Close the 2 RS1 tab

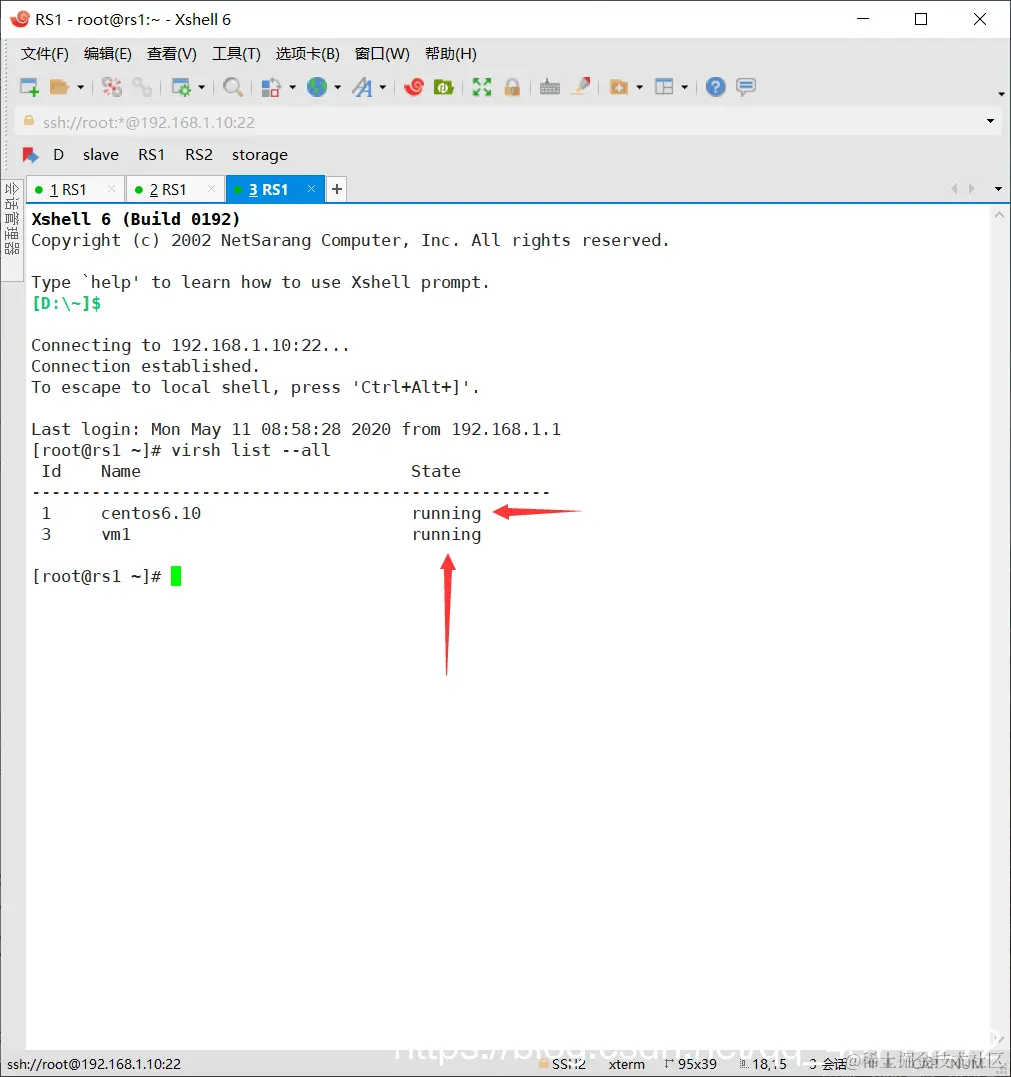point(212,189)
